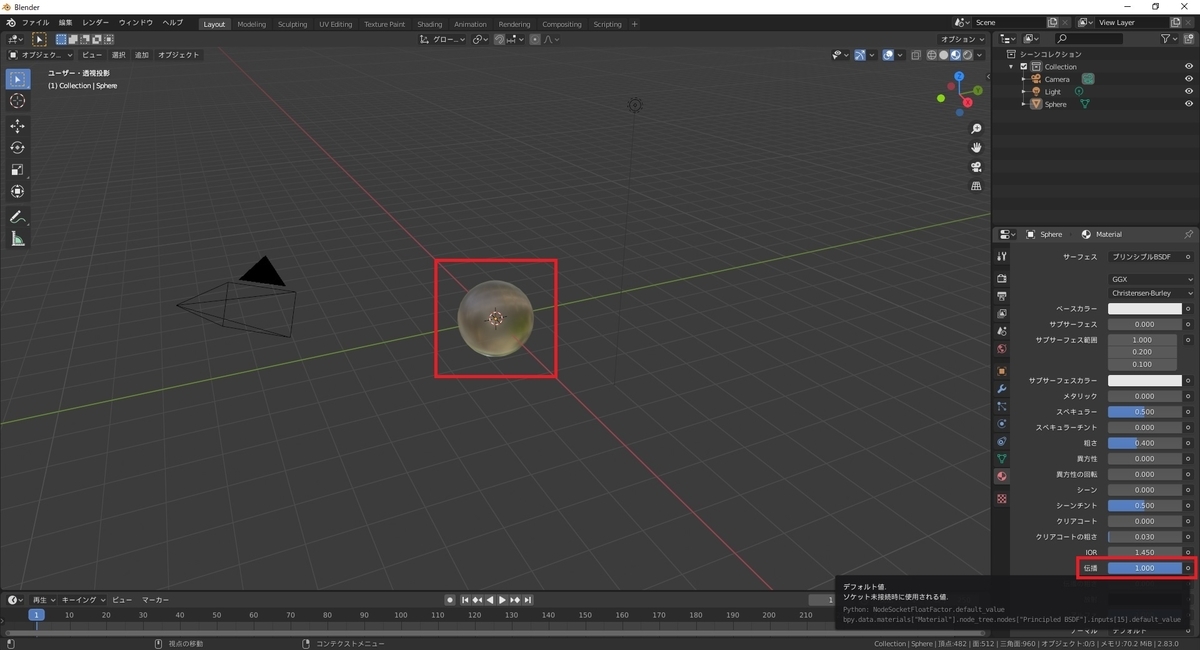Hide the Camera object via eye icon

(x=1189, y=79)
